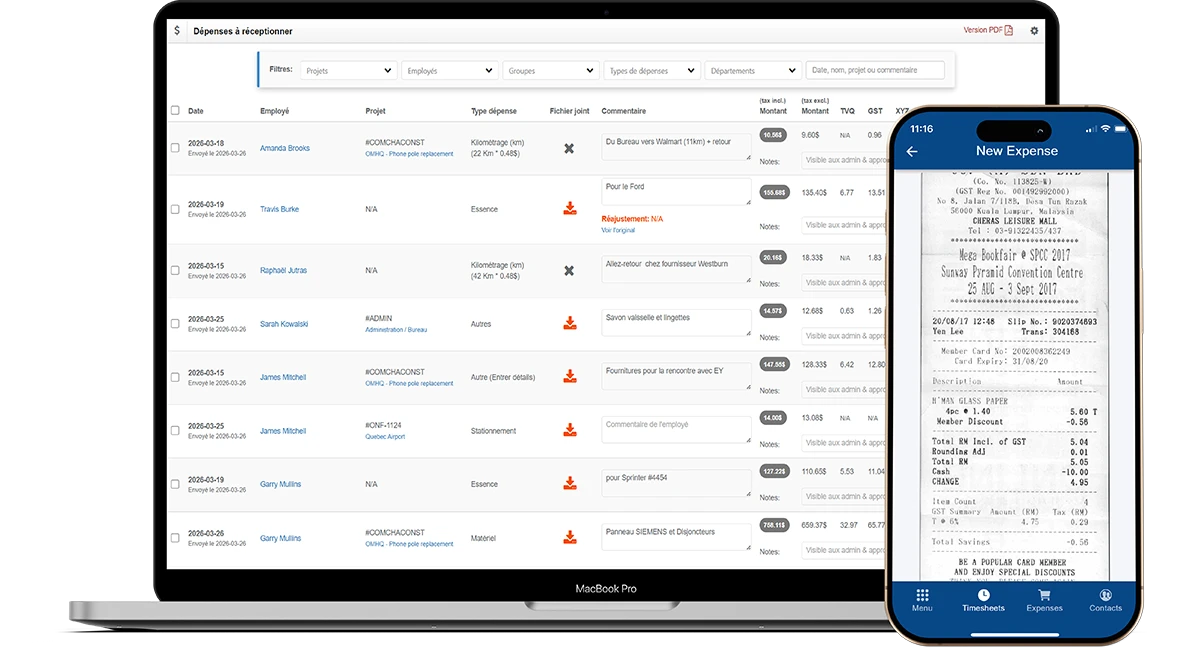Open employee link Amanda Brooks
The image size is (1200, 649).
coord(285,148)
